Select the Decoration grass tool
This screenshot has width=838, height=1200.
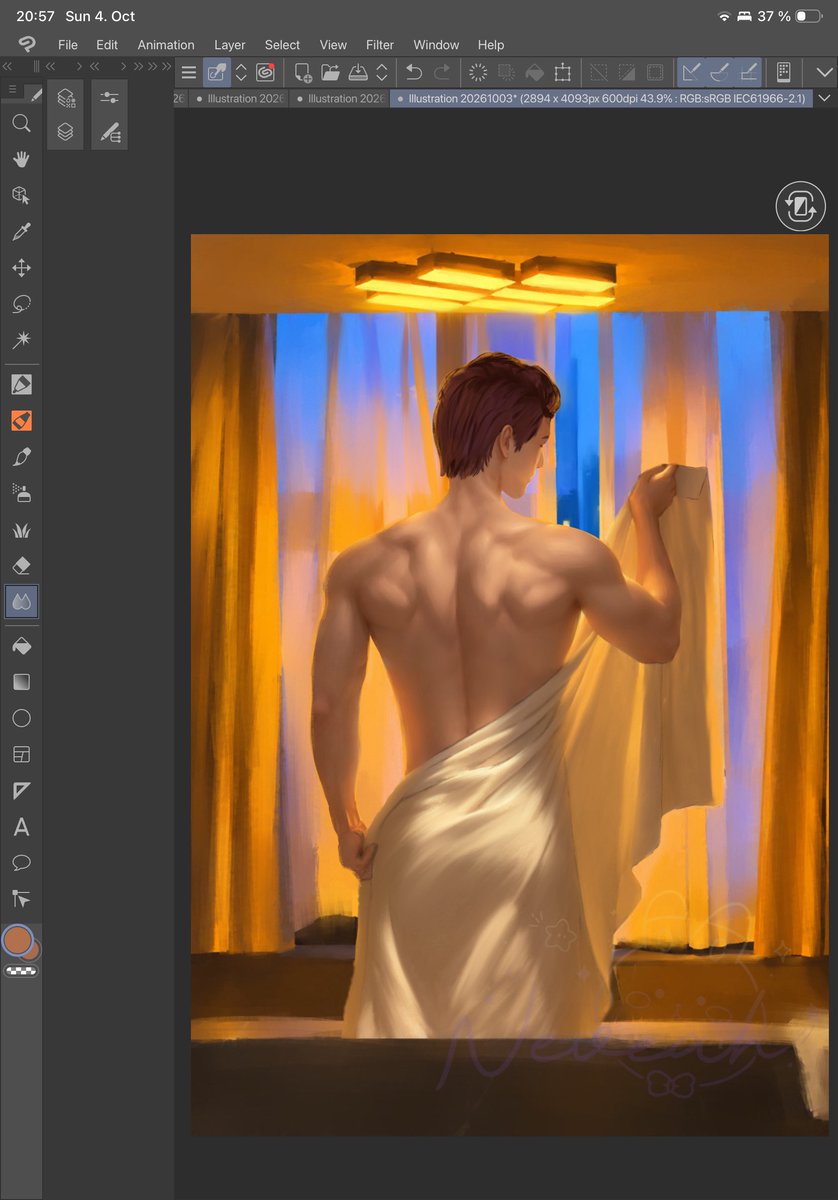pos(21,530)
